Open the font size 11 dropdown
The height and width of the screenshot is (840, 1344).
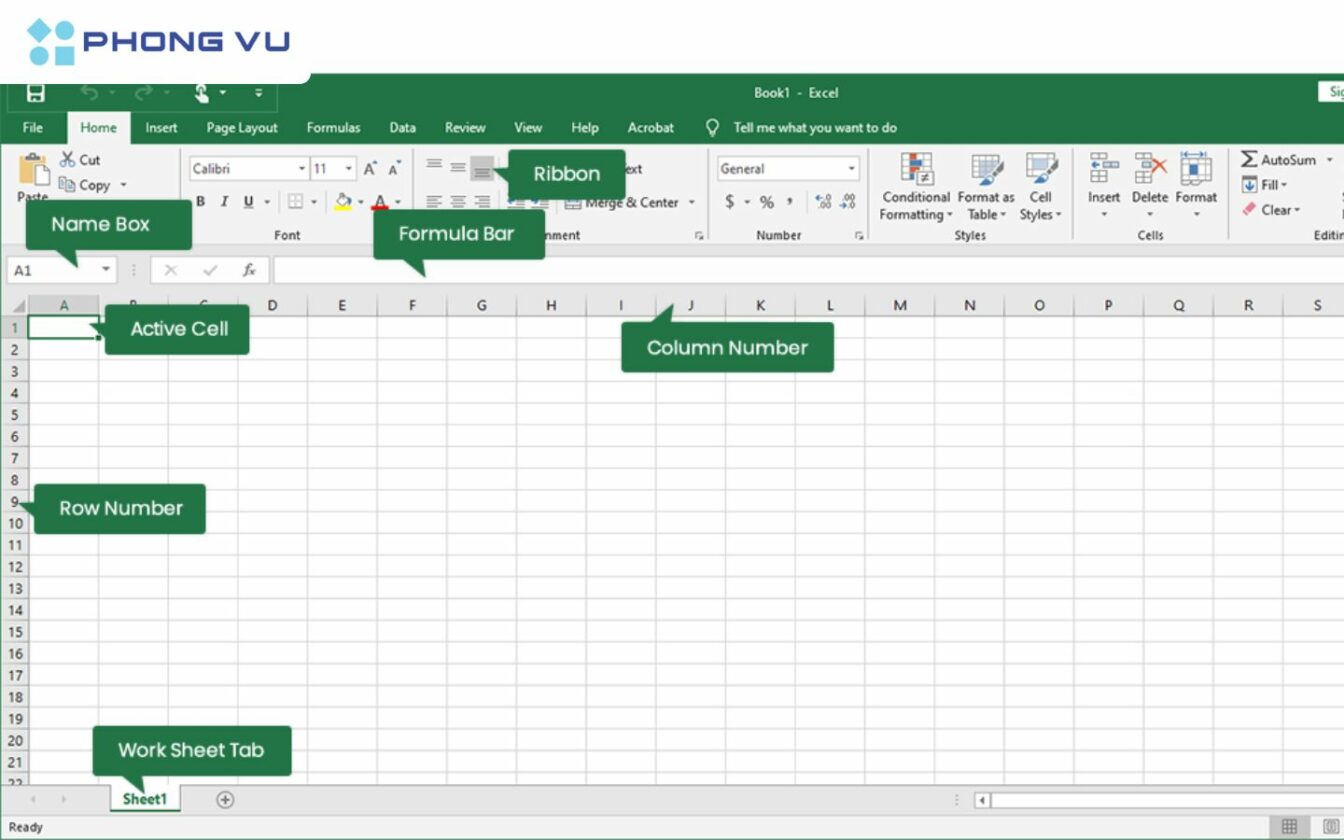(348, 169)
